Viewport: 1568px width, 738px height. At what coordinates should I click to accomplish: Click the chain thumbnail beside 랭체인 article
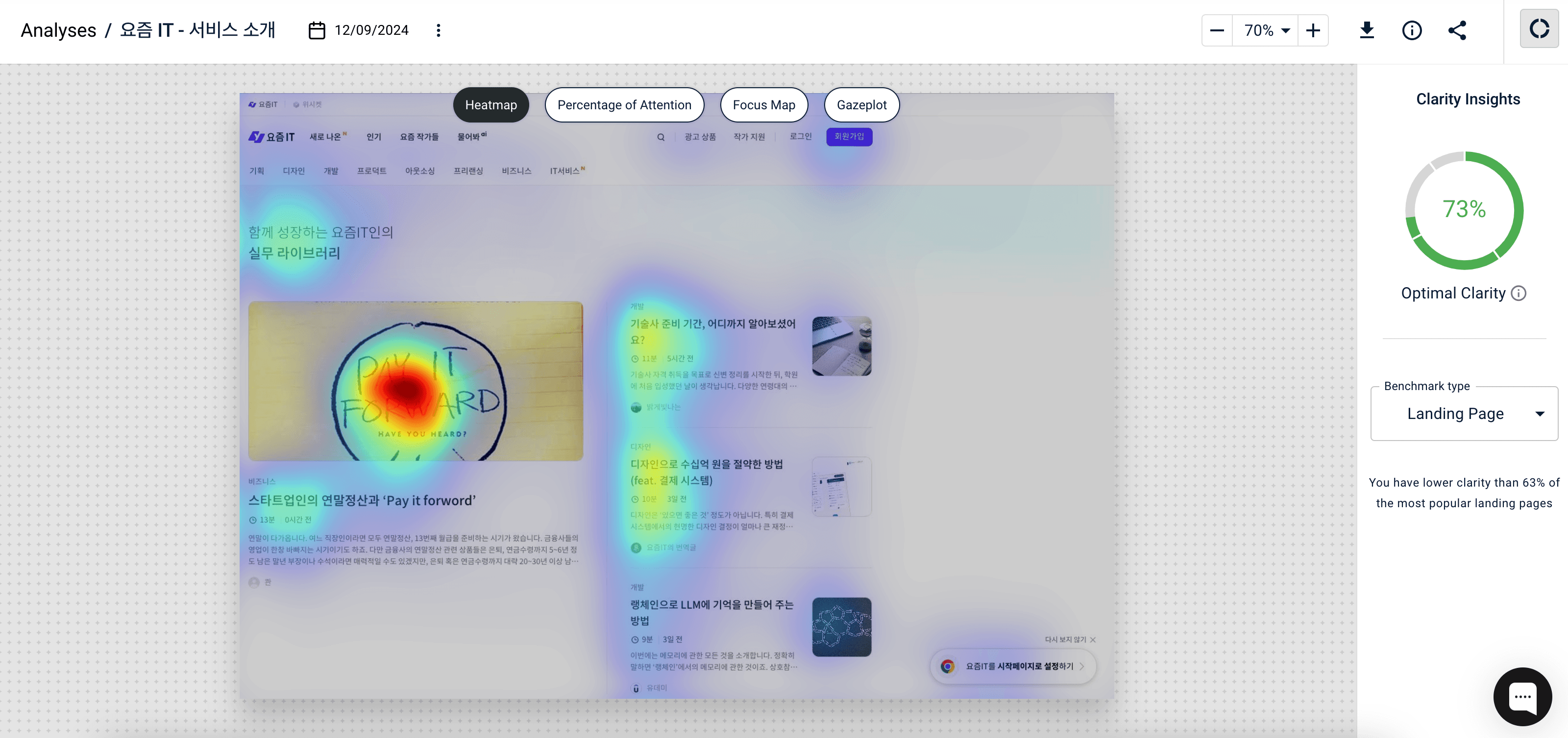point(841,627)
